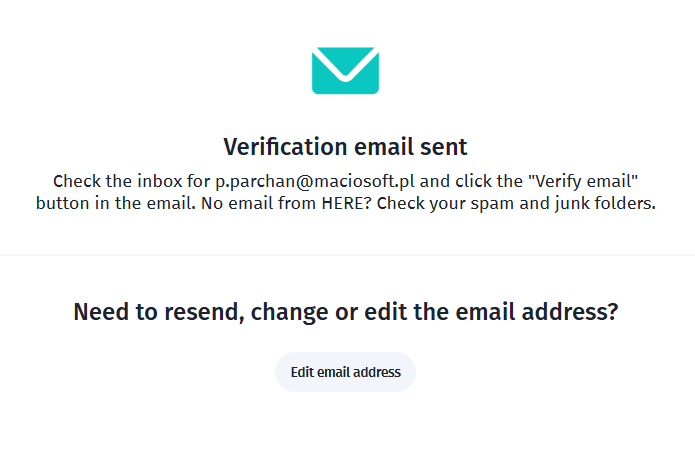This screenshot has width=695, height=455.
Task: Click the horizontal divider line between sections
Action: click(345, 255)
